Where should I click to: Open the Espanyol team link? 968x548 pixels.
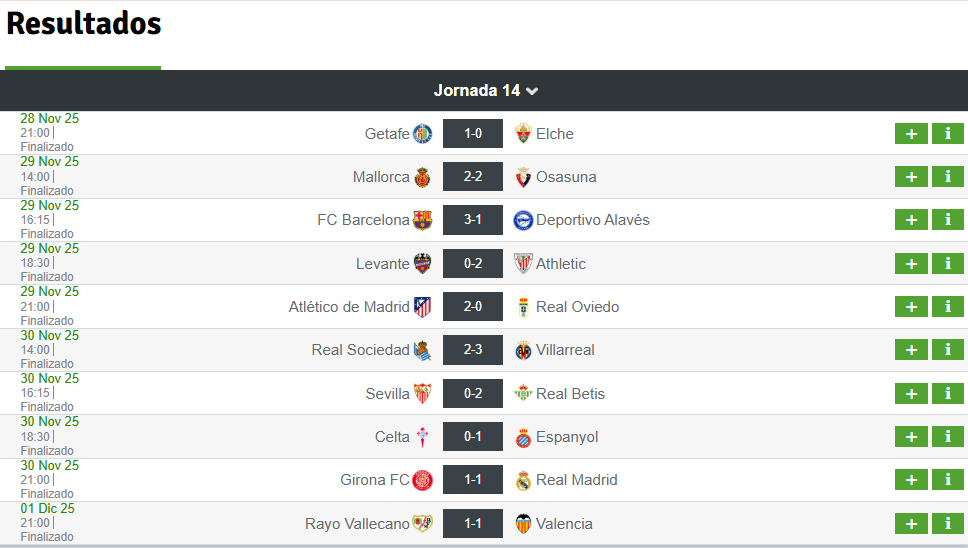[567, 437]
